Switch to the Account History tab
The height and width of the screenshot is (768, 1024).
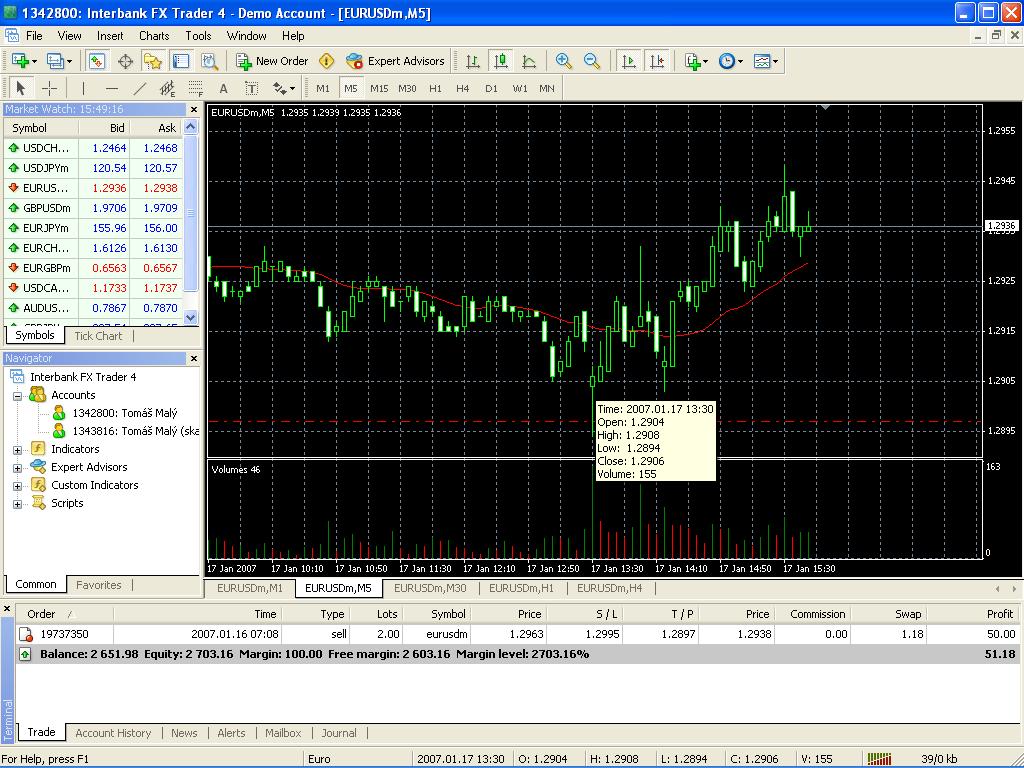pyautogui.click(x=113, y=733)
